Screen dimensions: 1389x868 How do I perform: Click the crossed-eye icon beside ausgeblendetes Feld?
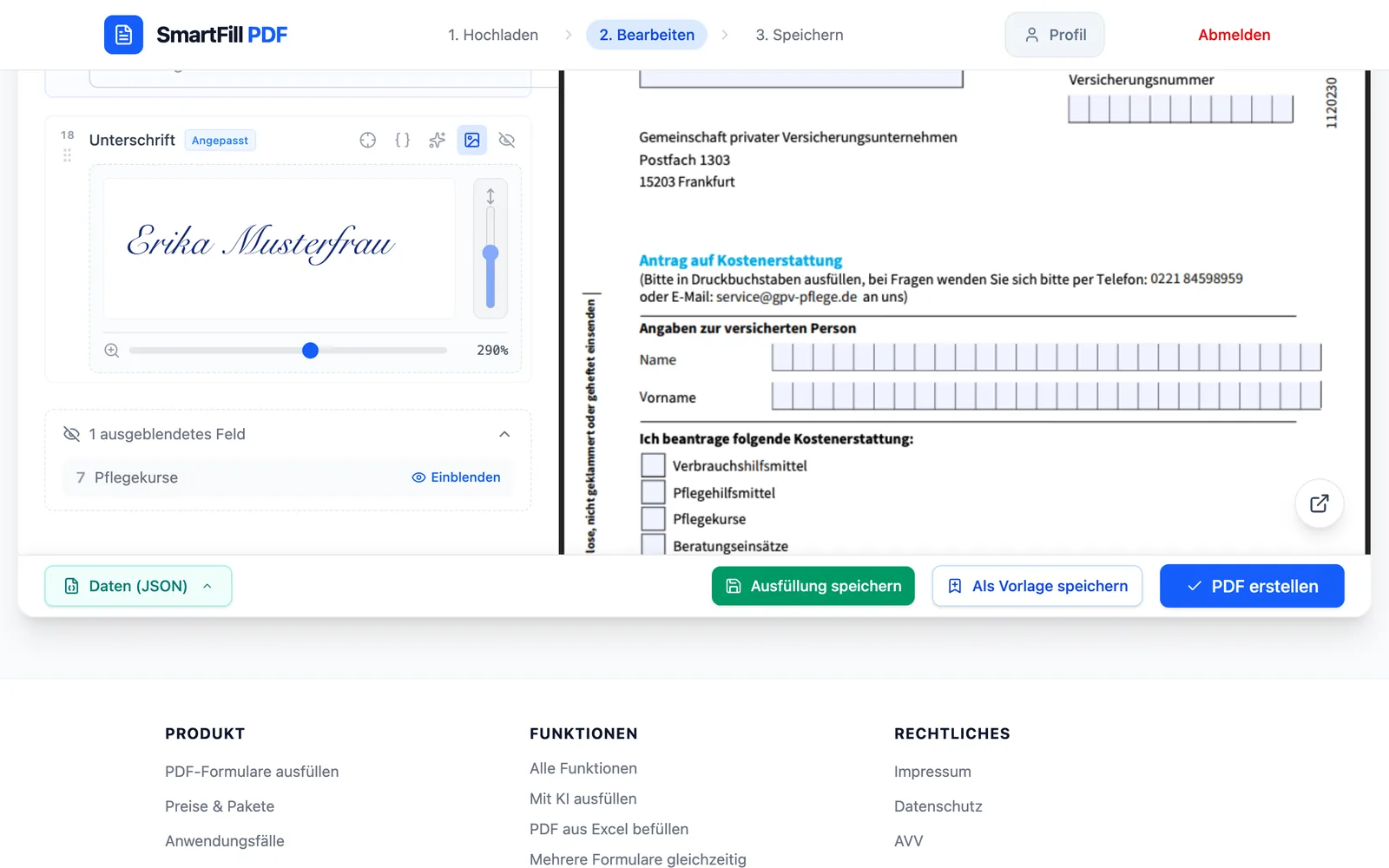click(x=72, y=434)
